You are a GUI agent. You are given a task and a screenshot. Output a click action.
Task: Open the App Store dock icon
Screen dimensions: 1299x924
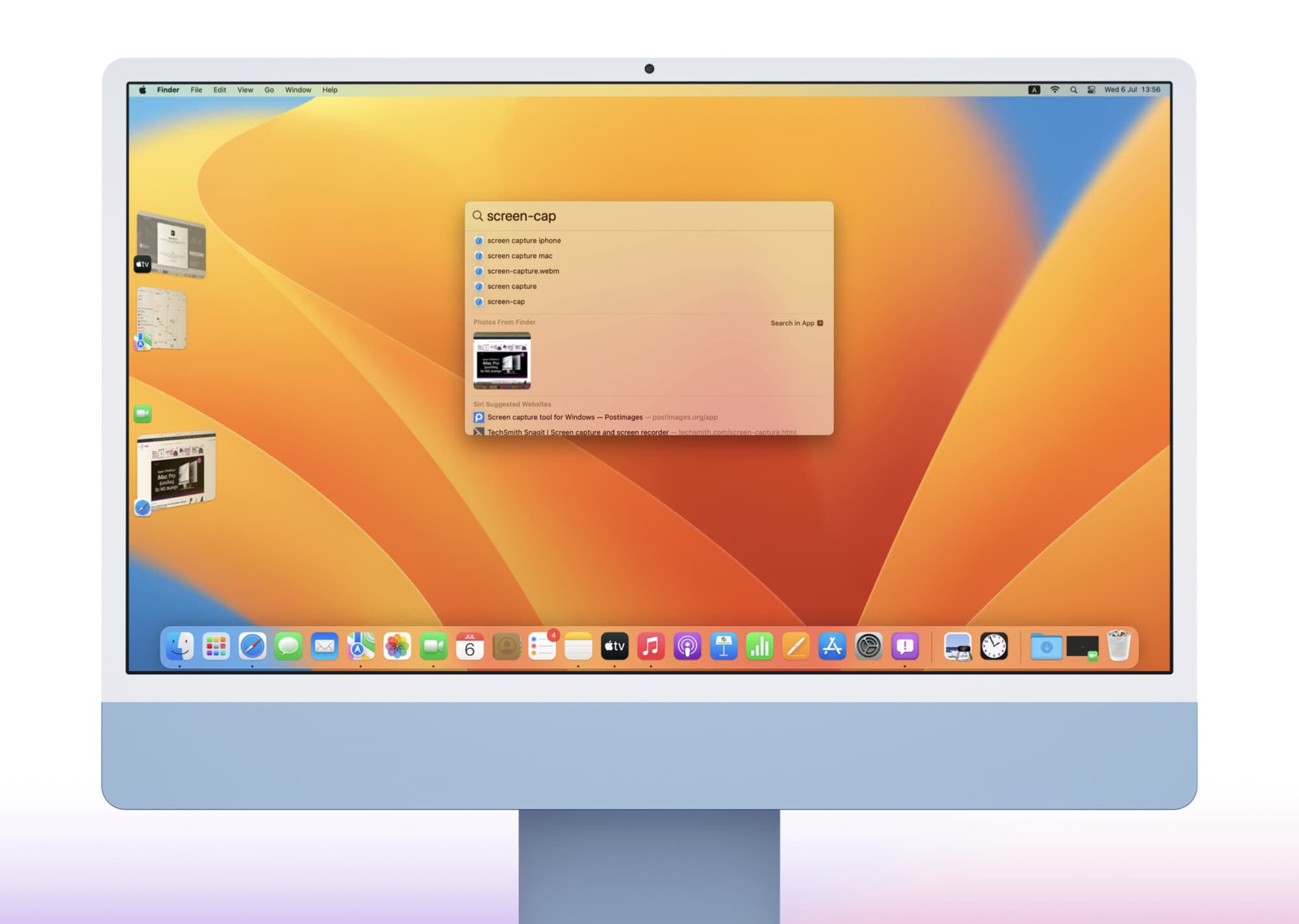[x=832, y=647]
